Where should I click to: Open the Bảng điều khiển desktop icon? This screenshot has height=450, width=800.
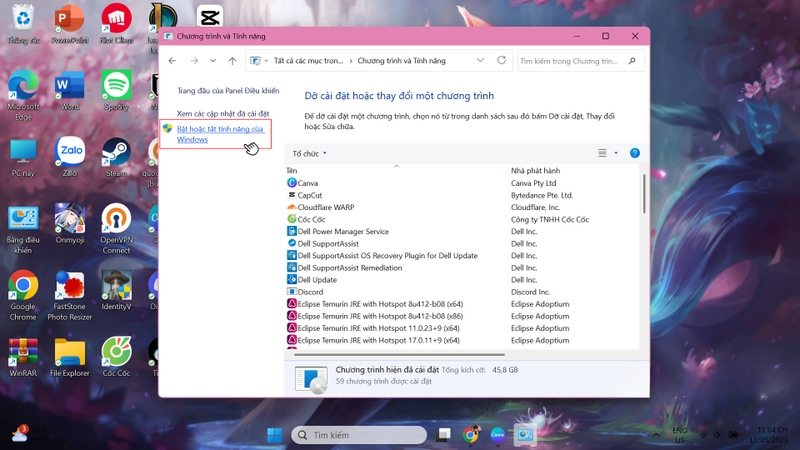coord(23,230)
